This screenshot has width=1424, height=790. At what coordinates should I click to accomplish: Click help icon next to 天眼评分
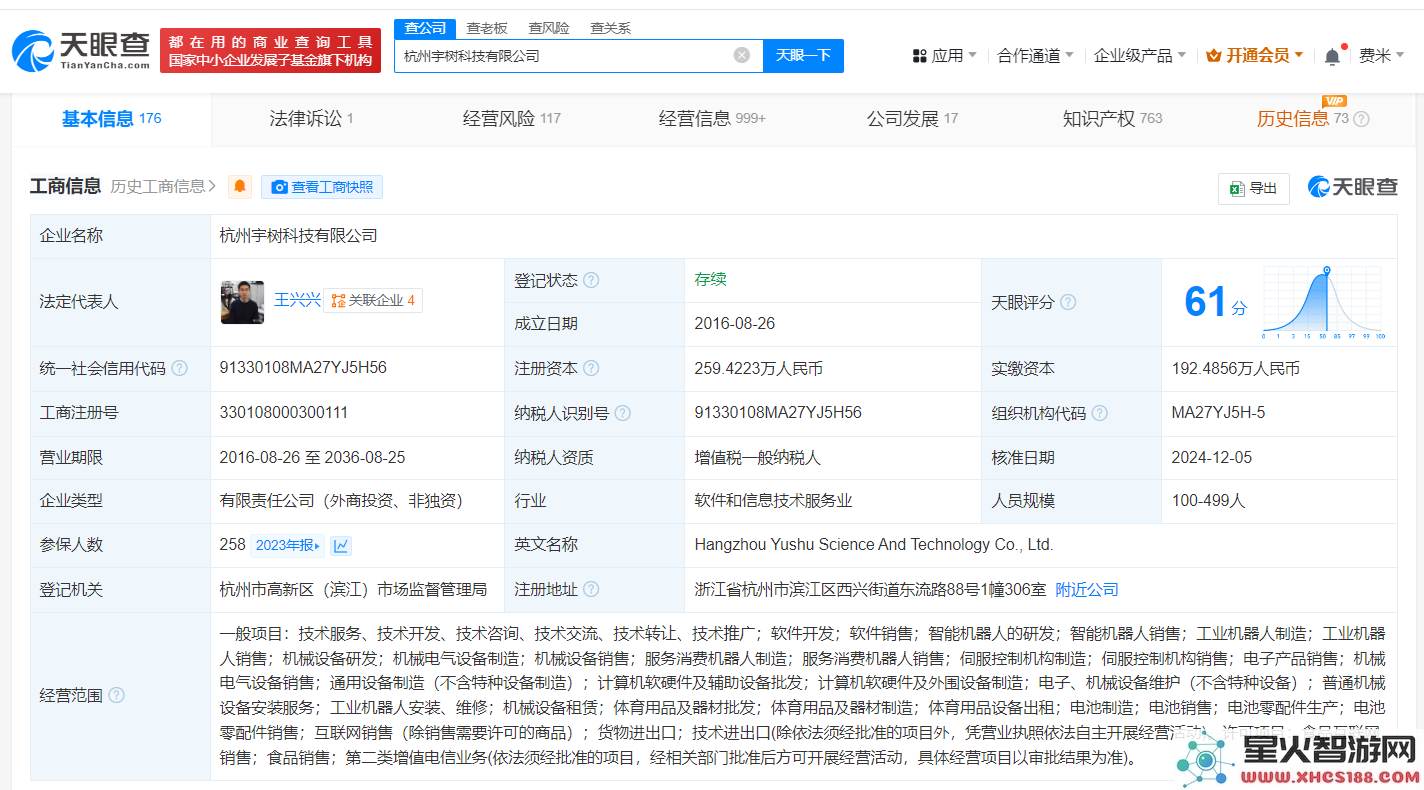[x=1068, y=302]
